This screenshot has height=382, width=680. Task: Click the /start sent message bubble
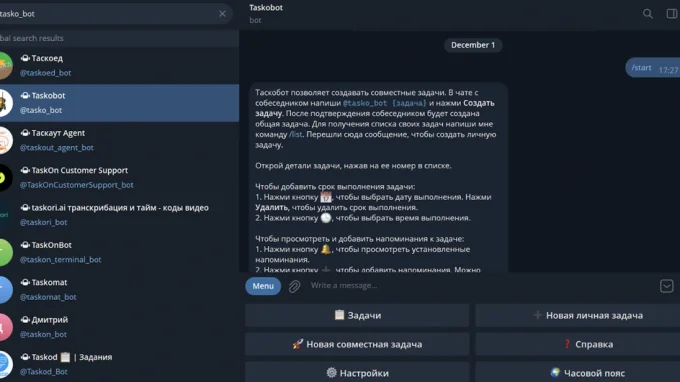click(x=653, y=68)
